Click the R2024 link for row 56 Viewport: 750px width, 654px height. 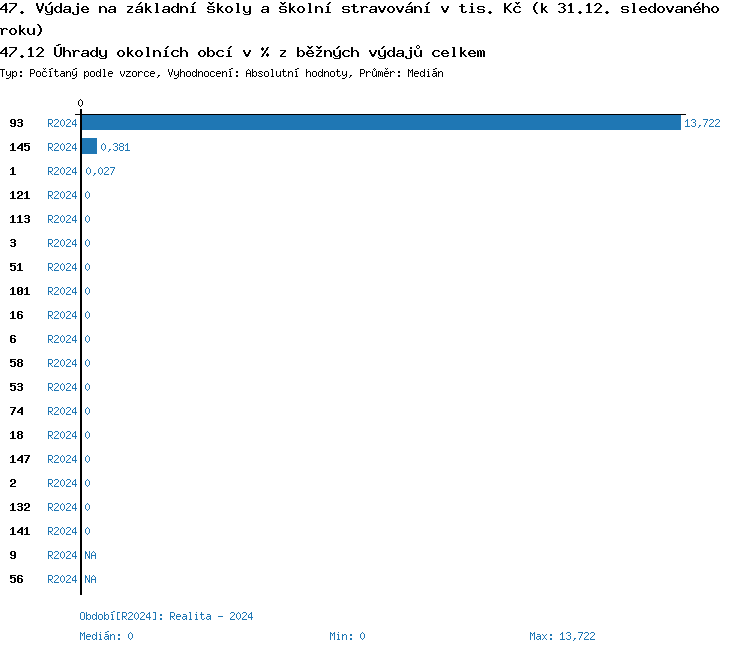coord(62,579)
